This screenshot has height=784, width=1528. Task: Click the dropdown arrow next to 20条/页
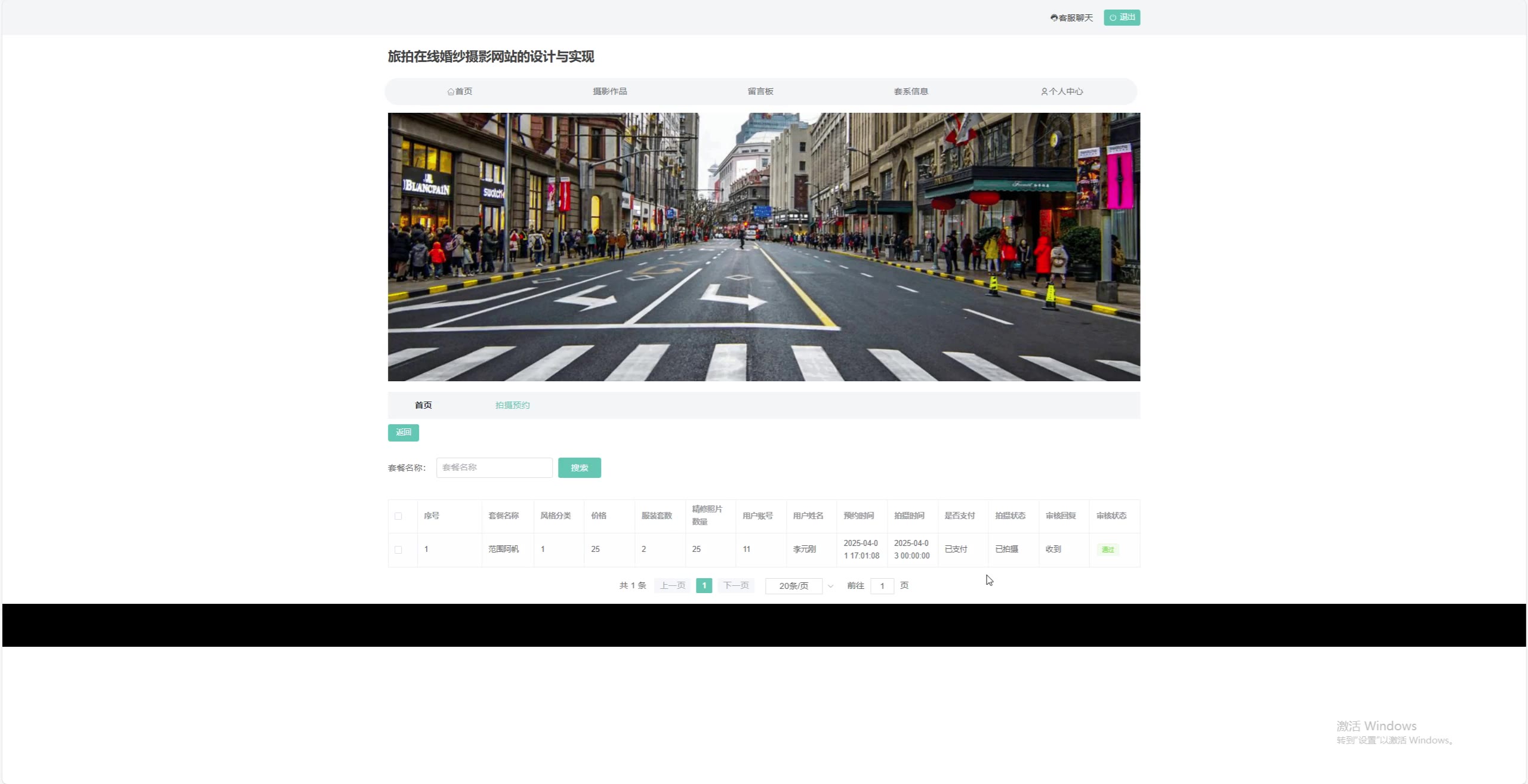(830, 586)
